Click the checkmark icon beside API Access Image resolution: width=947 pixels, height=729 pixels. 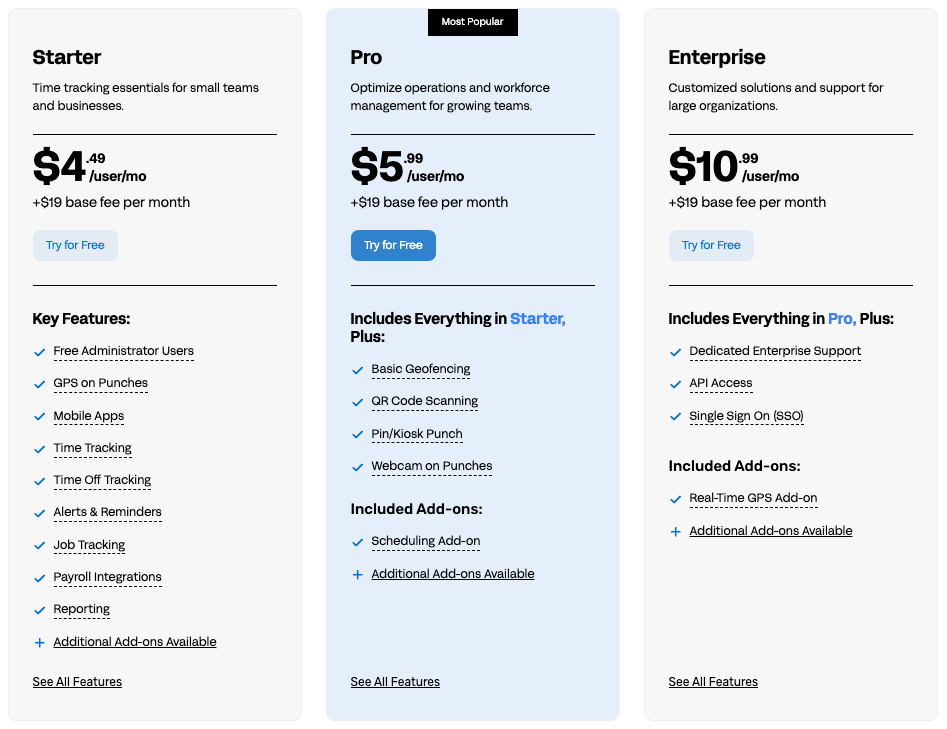[676, 384]
